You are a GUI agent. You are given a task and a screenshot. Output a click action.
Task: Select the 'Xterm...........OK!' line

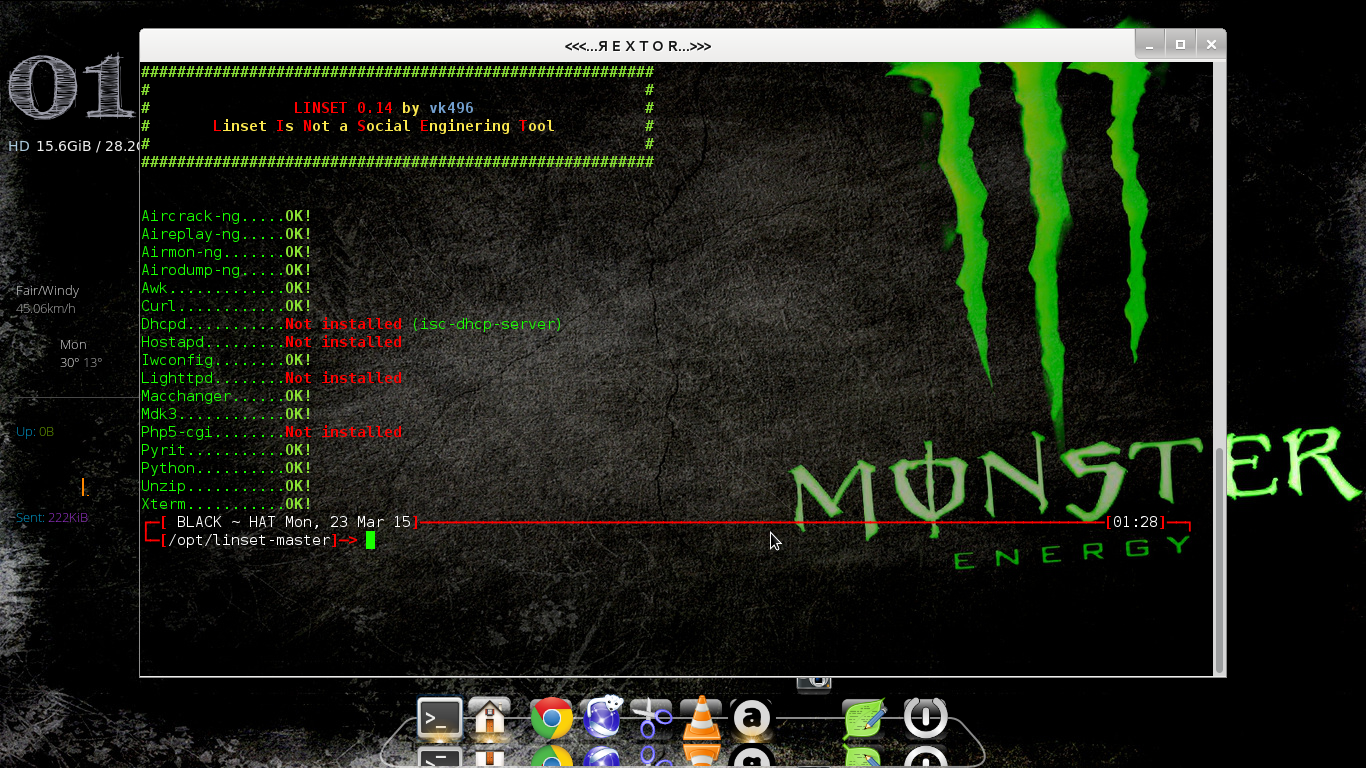pyautogui.click(x=226, y=504)
